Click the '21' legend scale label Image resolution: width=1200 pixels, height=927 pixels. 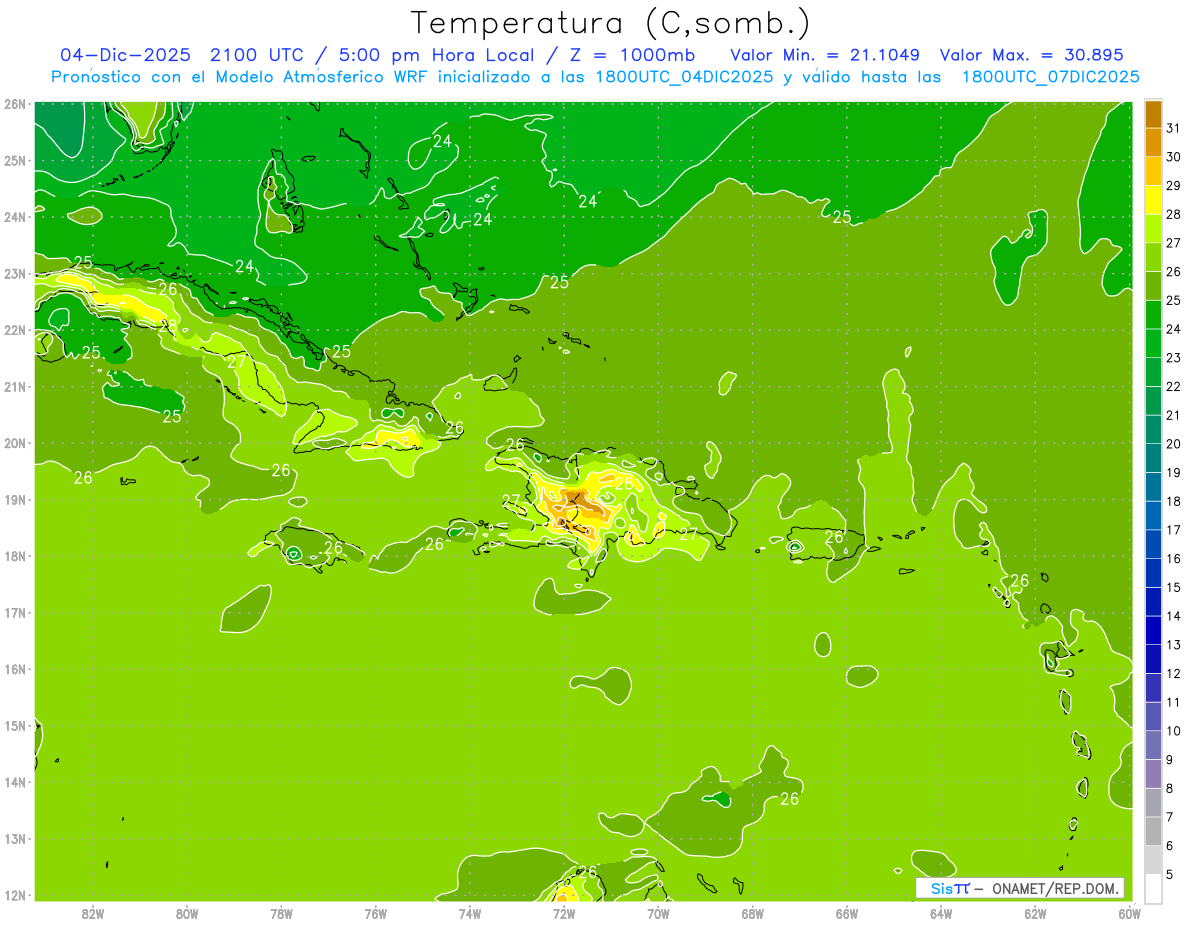point(1174,415)
